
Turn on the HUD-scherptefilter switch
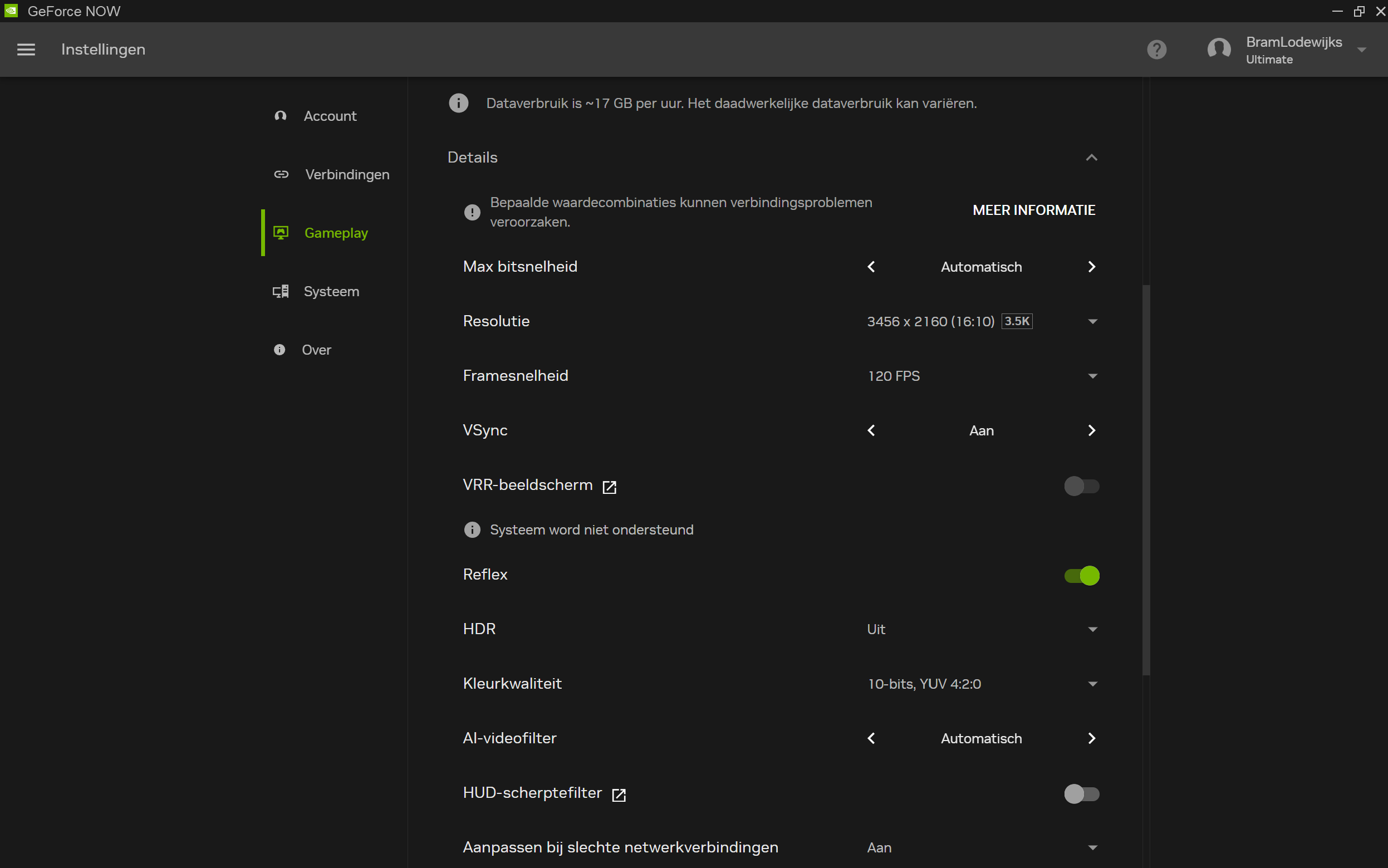1081,794
